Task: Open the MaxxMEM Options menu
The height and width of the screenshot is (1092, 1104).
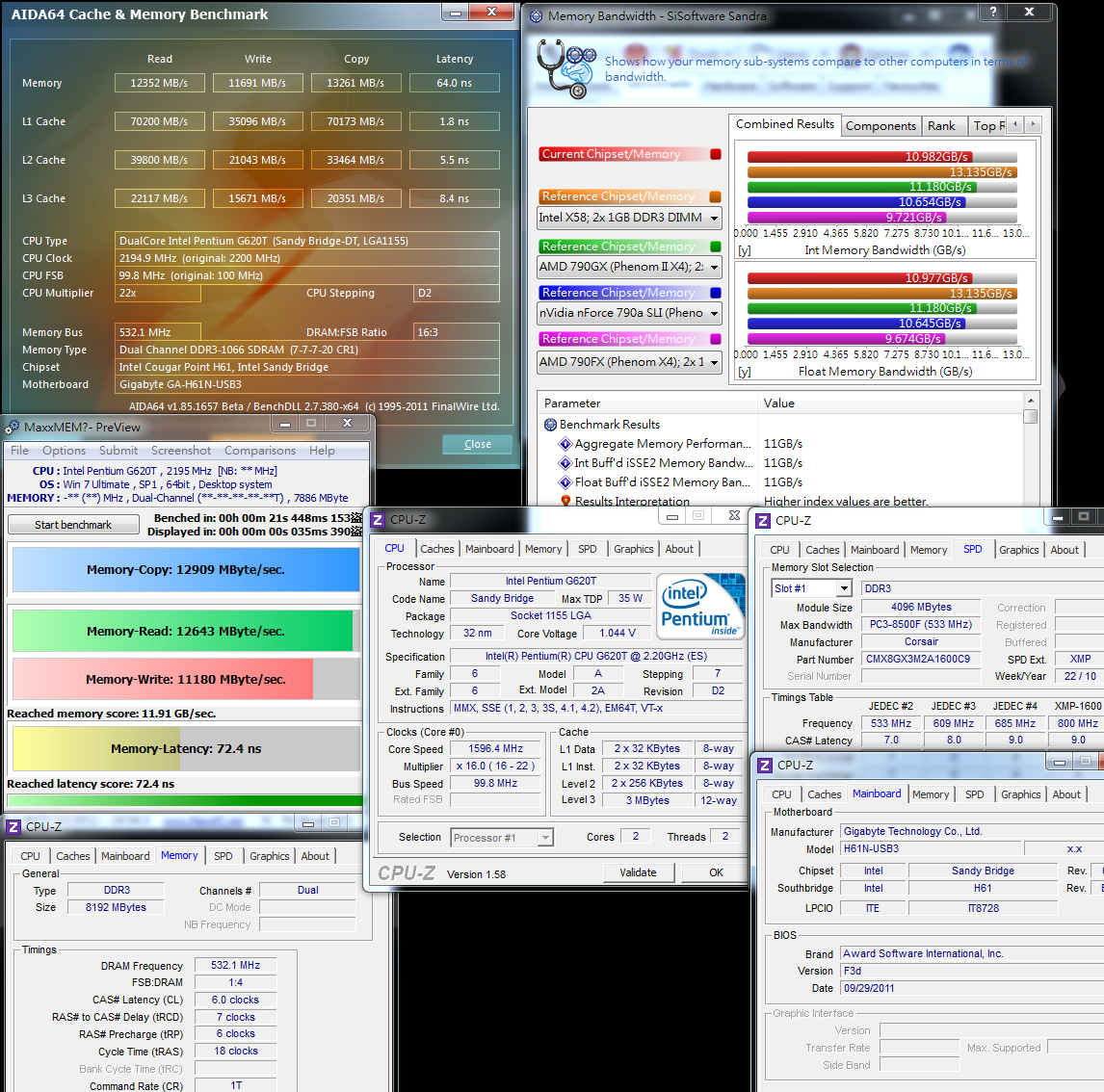Action: click(65, 451)
